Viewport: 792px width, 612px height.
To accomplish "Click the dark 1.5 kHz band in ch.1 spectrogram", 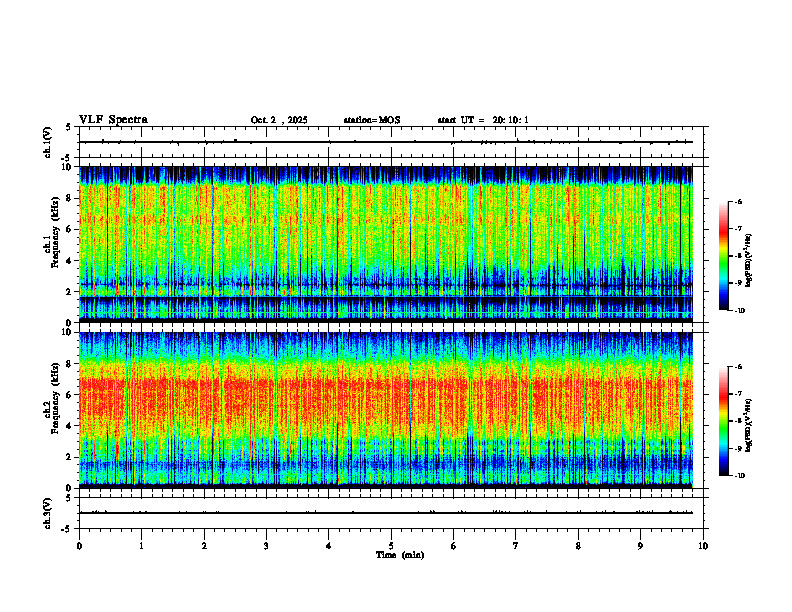I will (386, 301).
